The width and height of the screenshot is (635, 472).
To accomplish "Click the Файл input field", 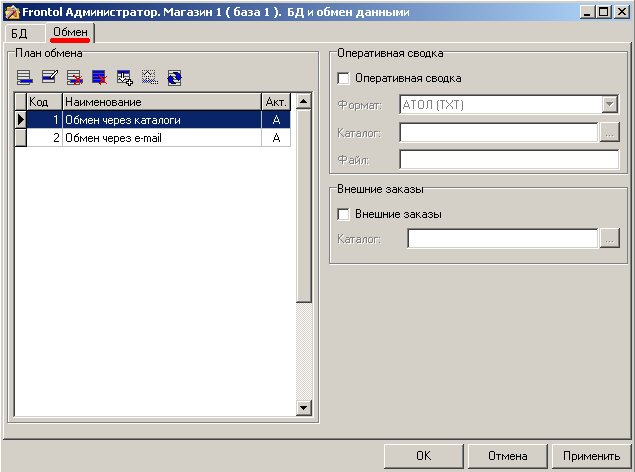I will (x=509, y=159).
